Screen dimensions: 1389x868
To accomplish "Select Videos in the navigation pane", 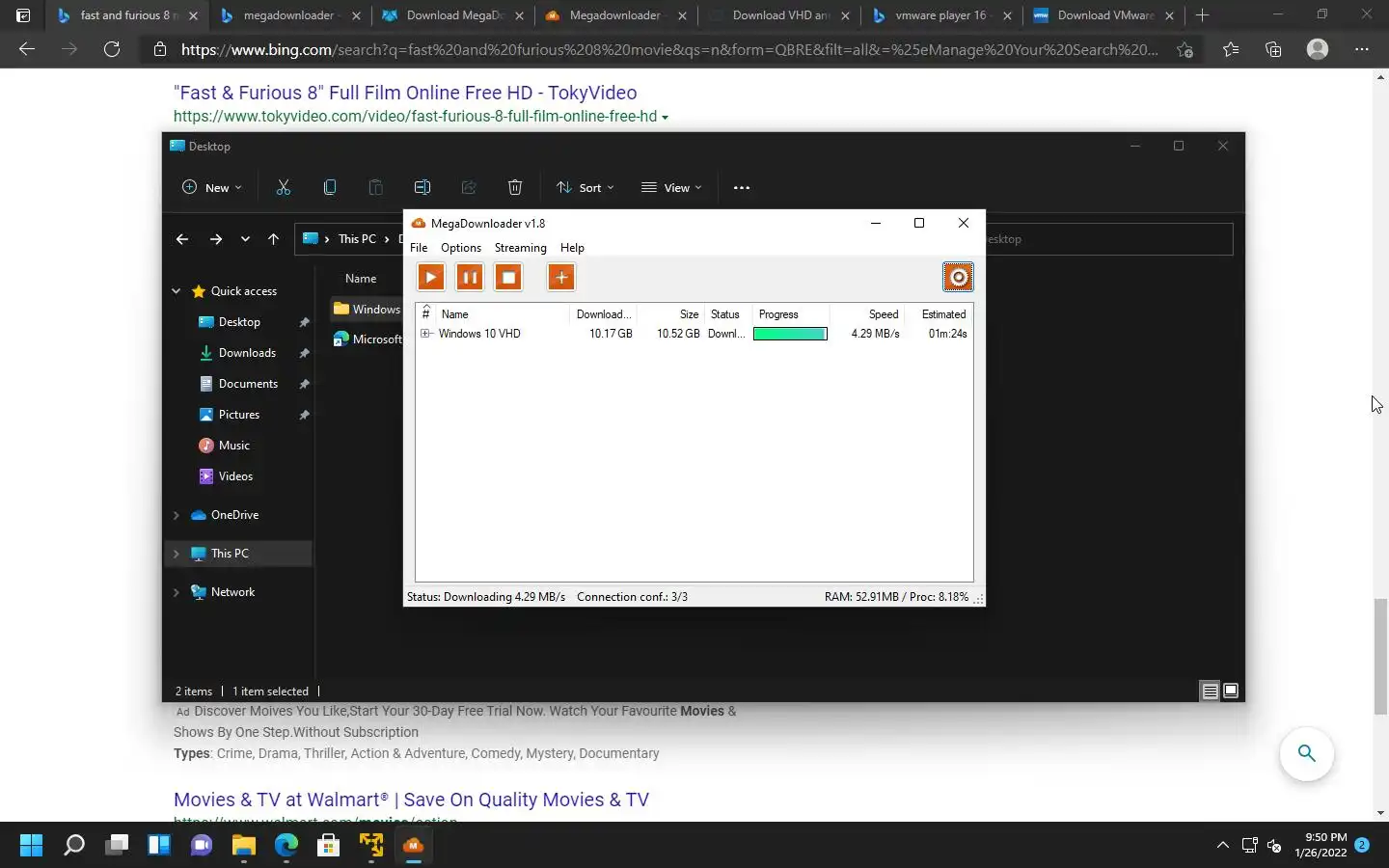I will tap(235, 476).
